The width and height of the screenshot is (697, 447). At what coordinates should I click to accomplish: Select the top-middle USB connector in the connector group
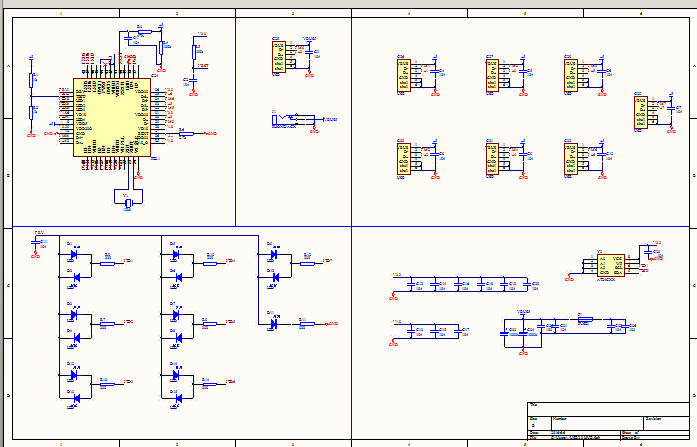click(x=493, y=76)
